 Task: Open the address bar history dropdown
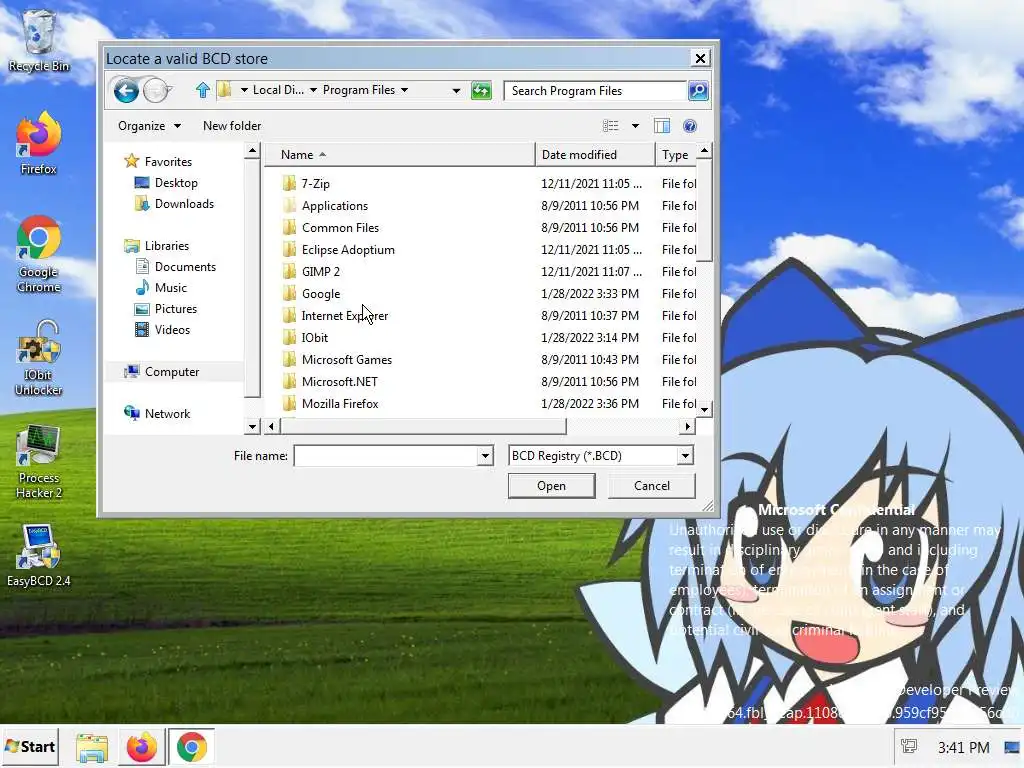[456, 91]
